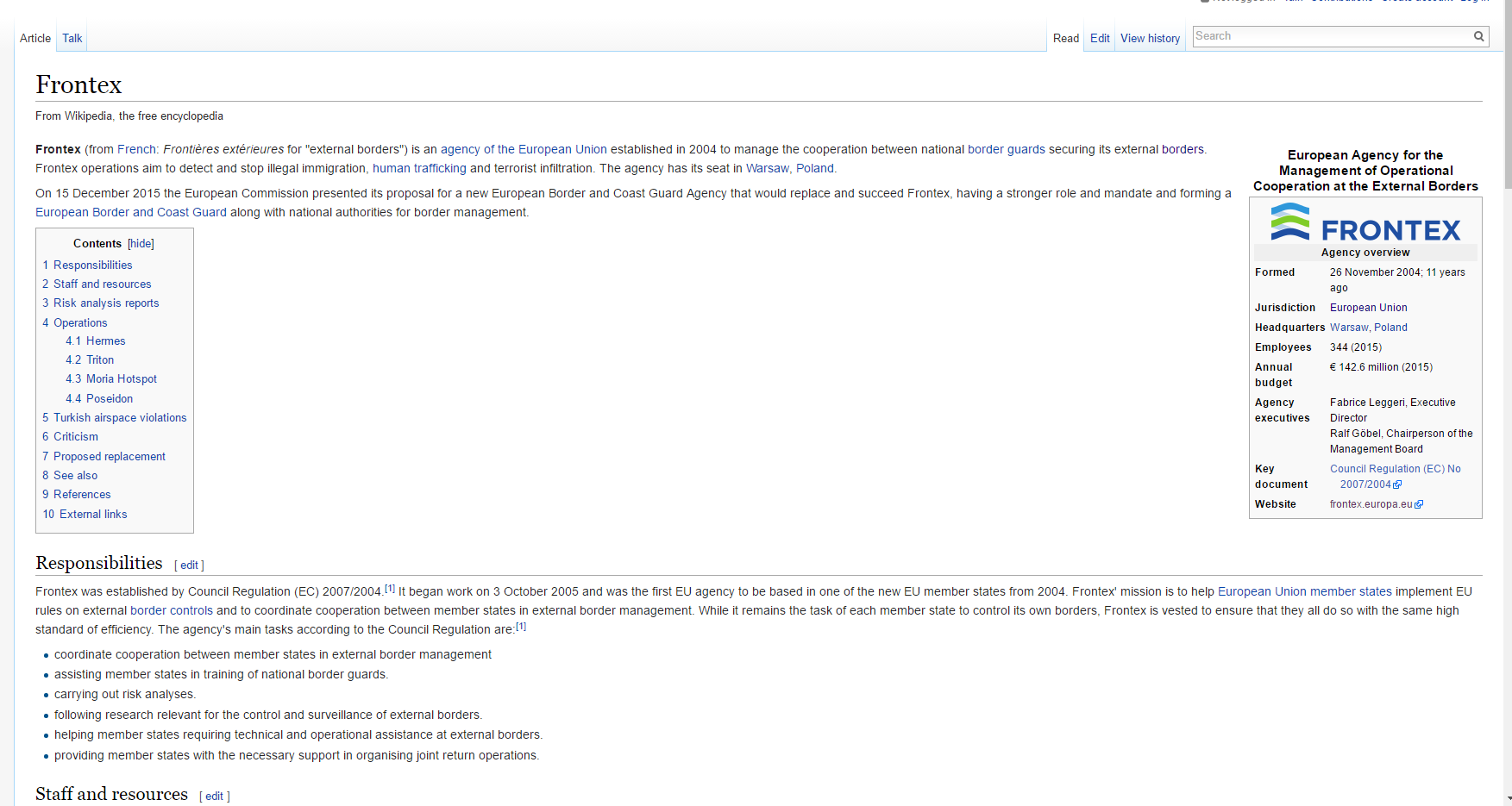Open the Edit tab
1512x806 pixels.
[1099, 38]
